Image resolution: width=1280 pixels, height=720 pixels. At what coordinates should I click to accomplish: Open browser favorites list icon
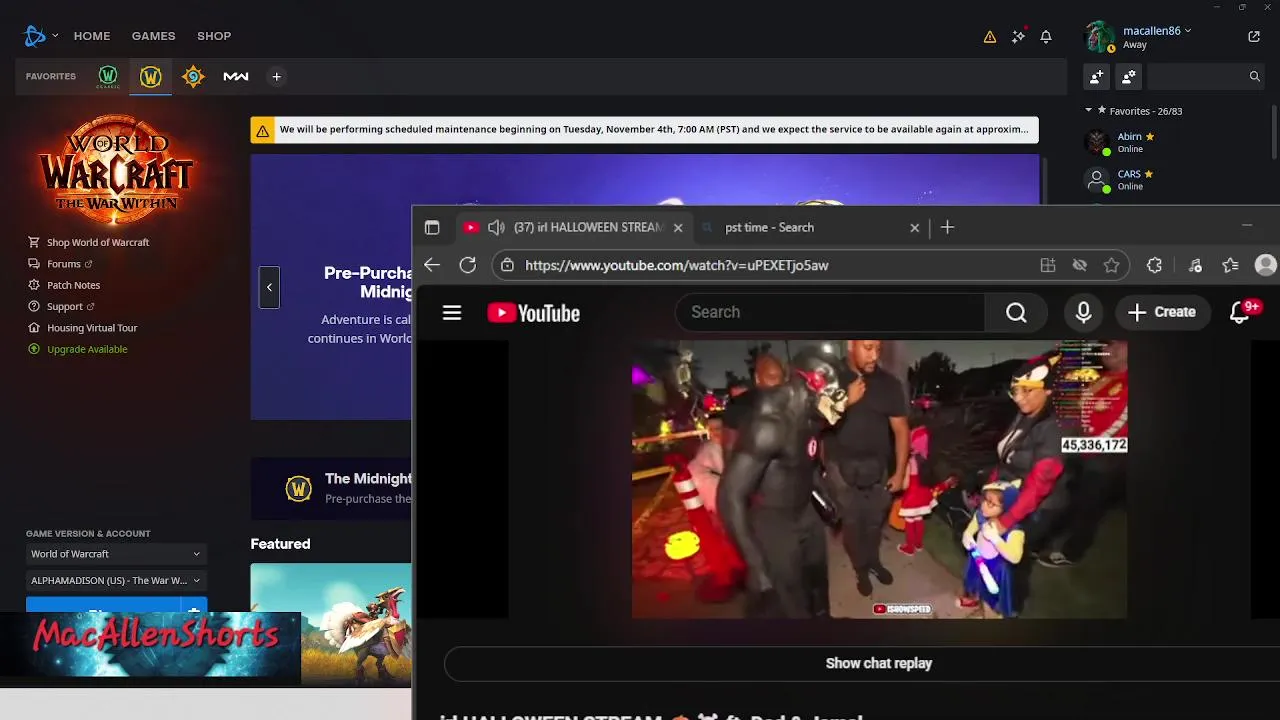1230,265
